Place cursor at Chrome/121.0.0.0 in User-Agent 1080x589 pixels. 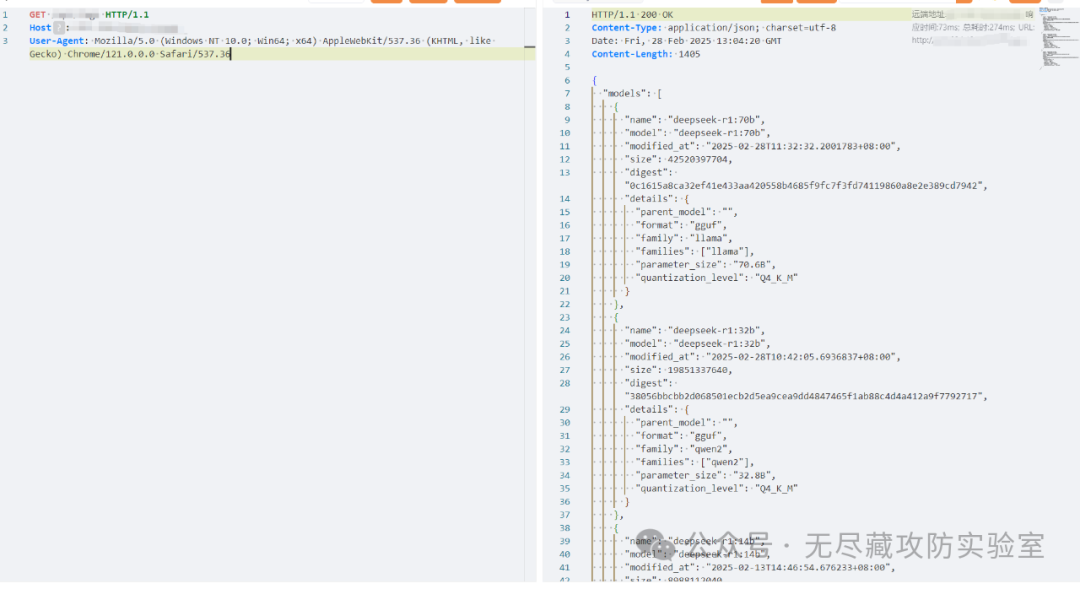click(x=111, y=54)
